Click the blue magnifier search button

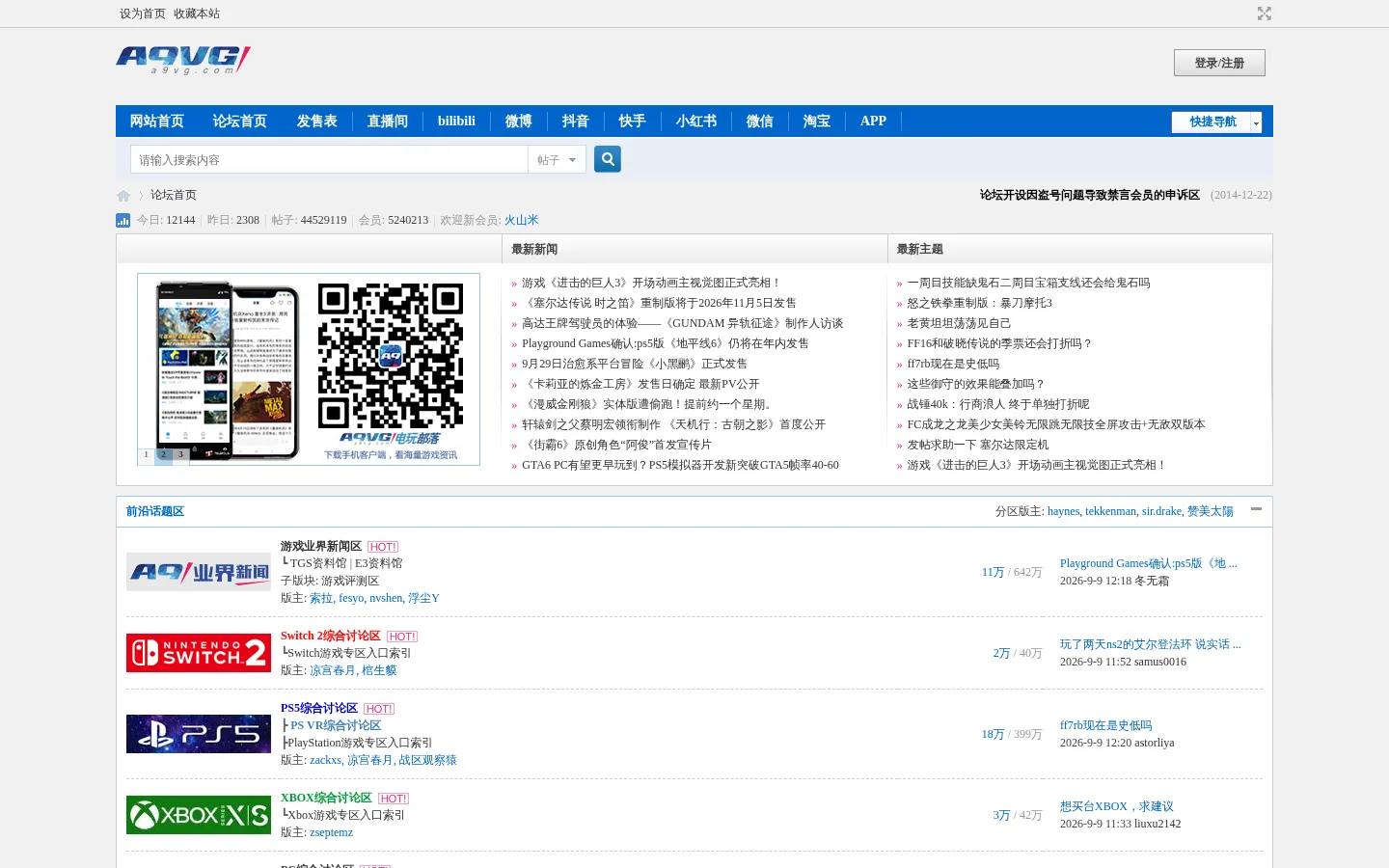click(x=608, y=159)
